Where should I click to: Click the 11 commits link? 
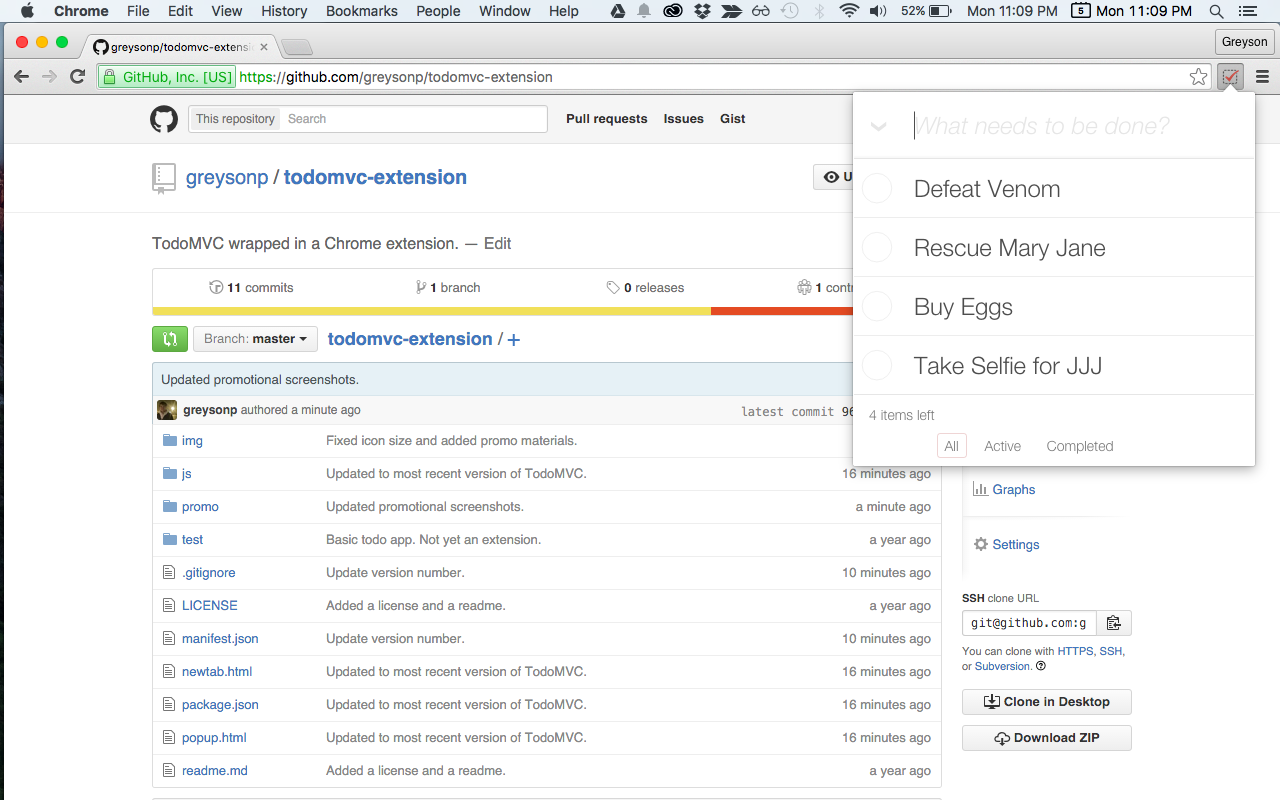tap(251, 288)
